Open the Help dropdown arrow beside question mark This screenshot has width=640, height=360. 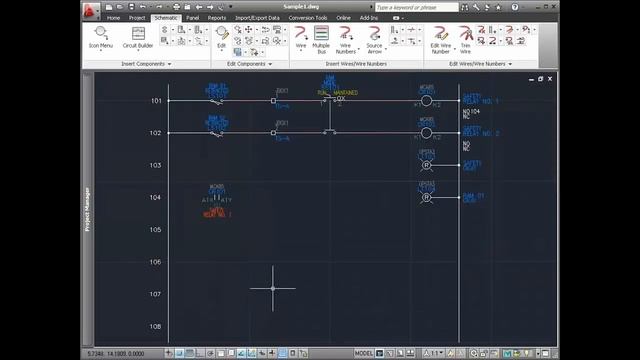[523, 7]
